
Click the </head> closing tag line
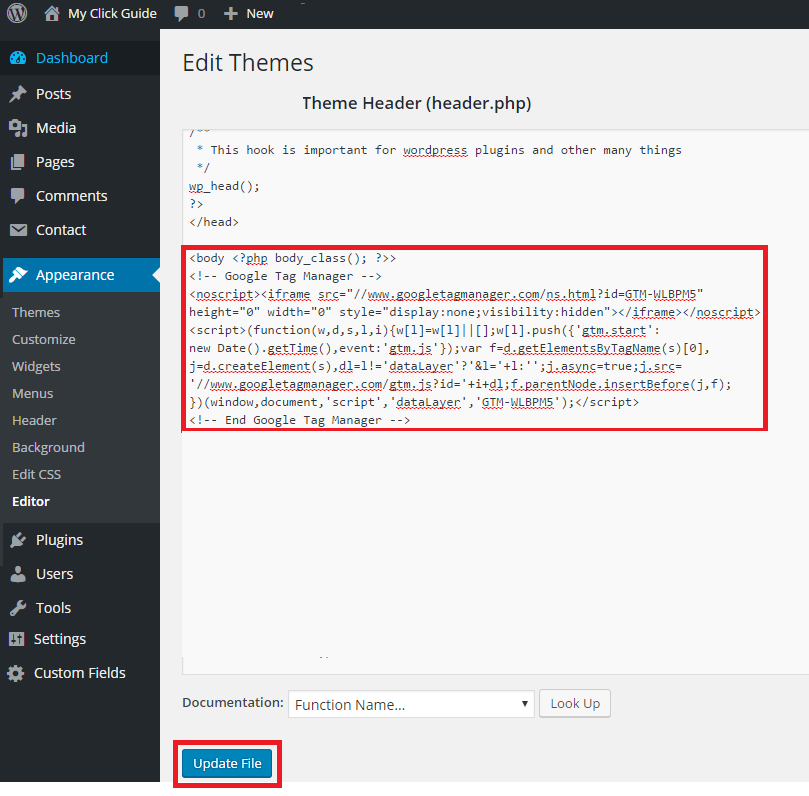(214, 222)
